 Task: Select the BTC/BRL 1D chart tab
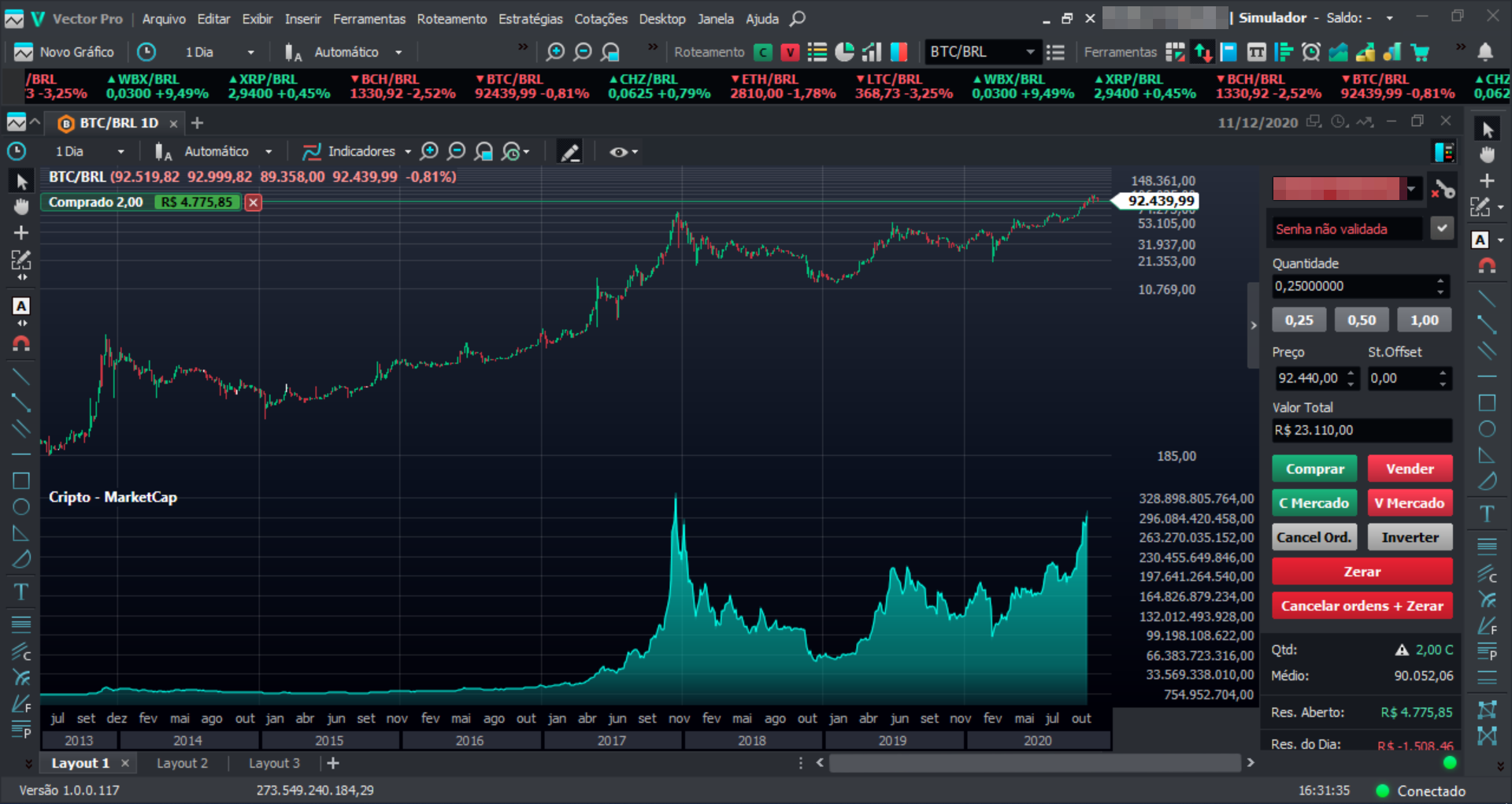point(119,123)
